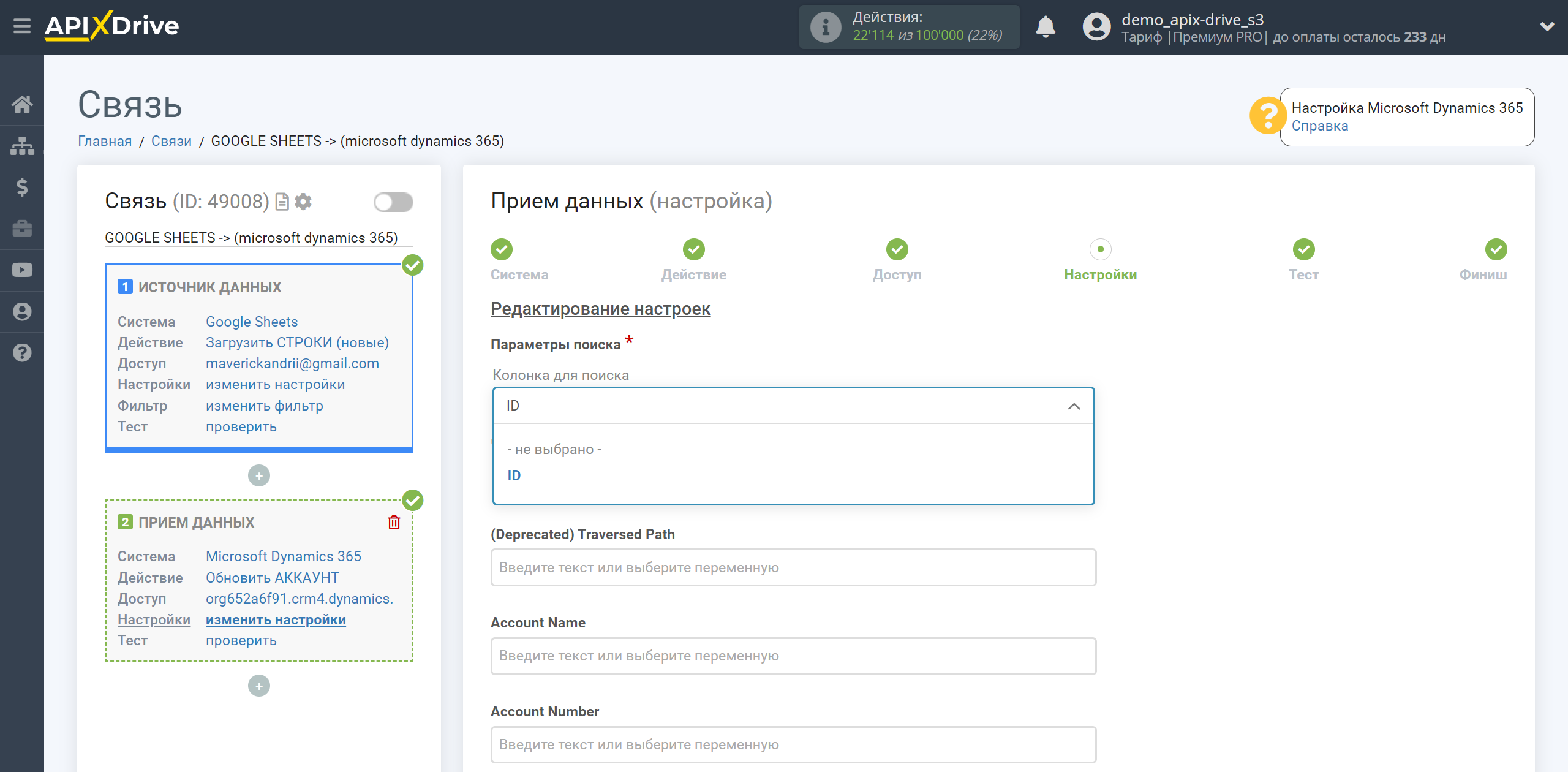Open Google Sheets system link
Screen dimensions: 1568x772
tap(252, 322)
